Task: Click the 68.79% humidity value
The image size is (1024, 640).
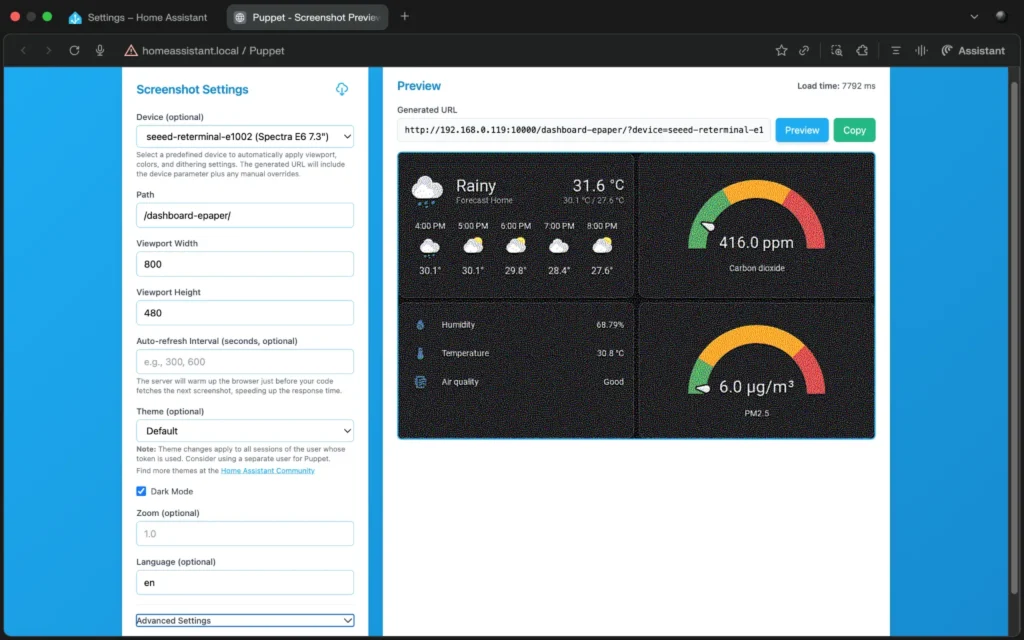Action: pyautogui.click(x=610, y=325)
